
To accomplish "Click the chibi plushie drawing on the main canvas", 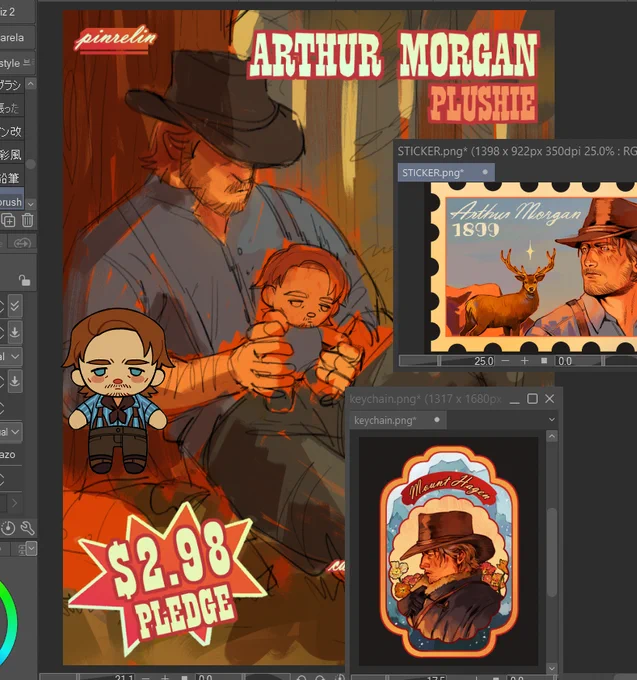I will point(117,391).
